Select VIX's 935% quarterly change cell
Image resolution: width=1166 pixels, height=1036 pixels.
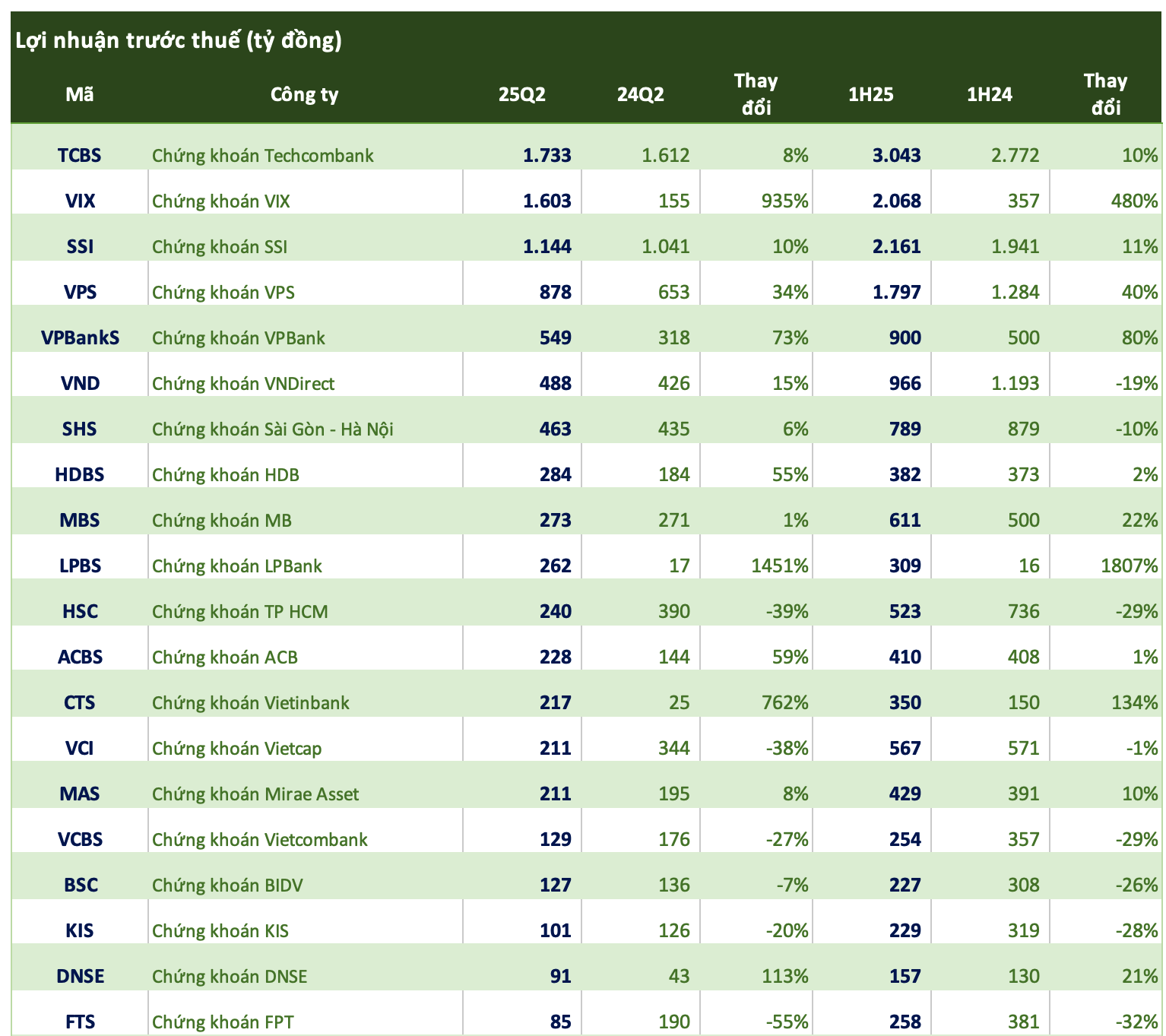click(784, 201)
